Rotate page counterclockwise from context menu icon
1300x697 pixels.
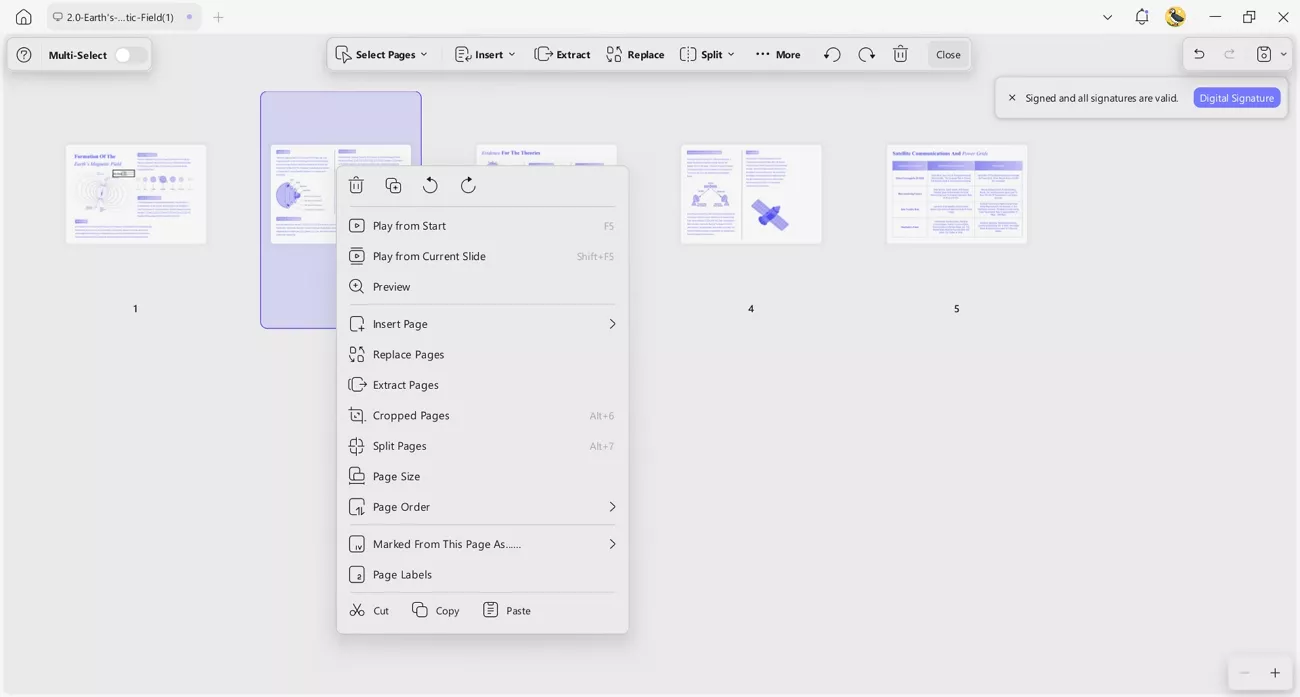430,185
